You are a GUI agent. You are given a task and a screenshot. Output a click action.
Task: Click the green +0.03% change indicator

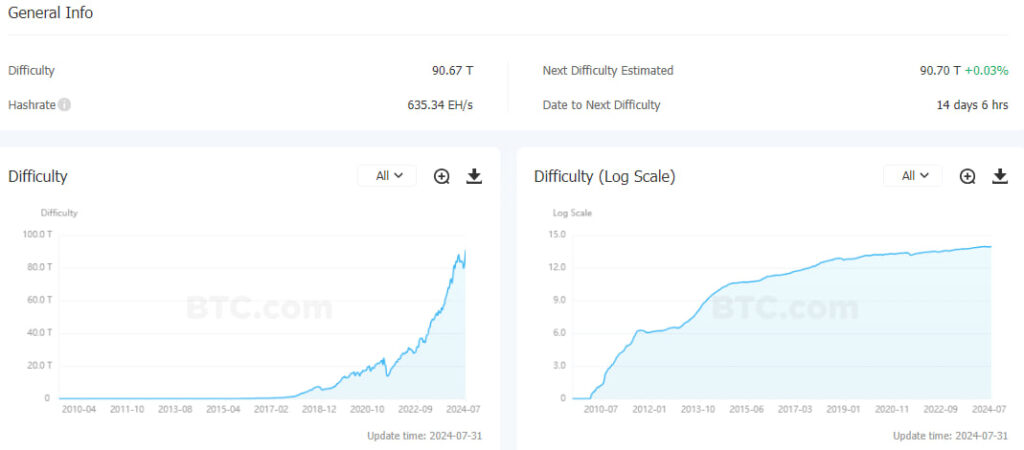click(986, 71)
